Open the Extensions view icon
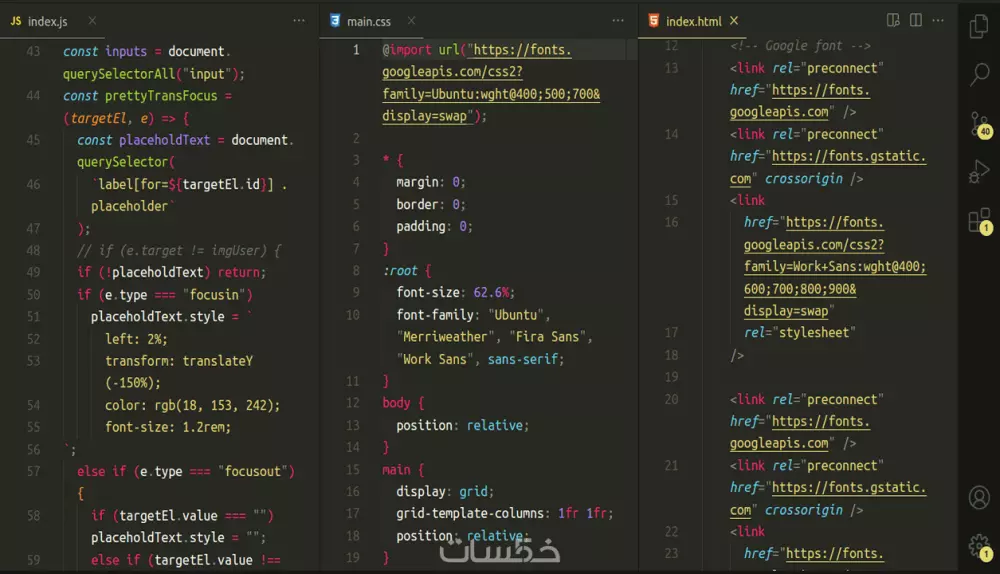The width and height of the screenshot is (1000, 574). click(980, 221)
